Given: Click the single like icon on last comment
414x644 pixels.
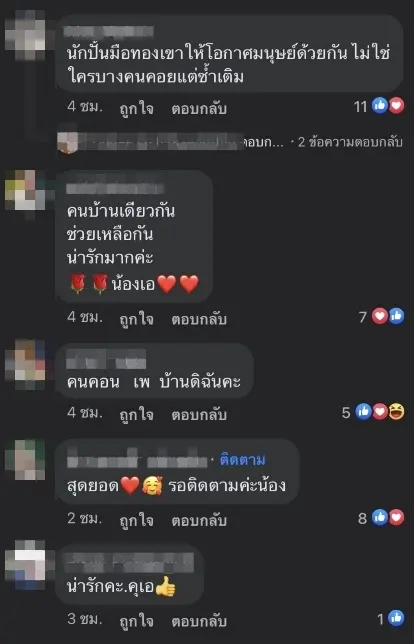Looking at the screenshot, I should (396, 618).
